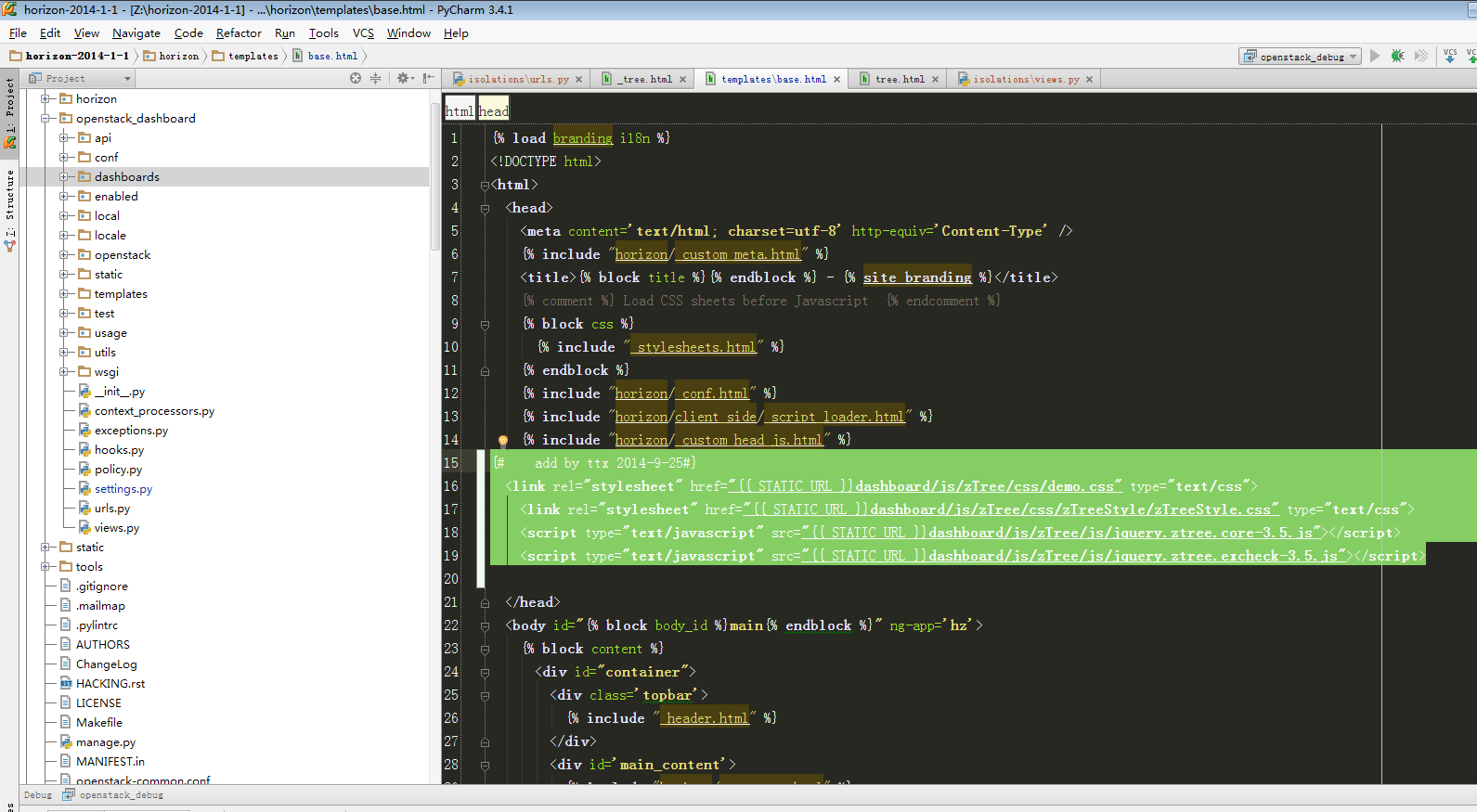Click the Project tree vertical scrollbar

[x=434, y=176]
